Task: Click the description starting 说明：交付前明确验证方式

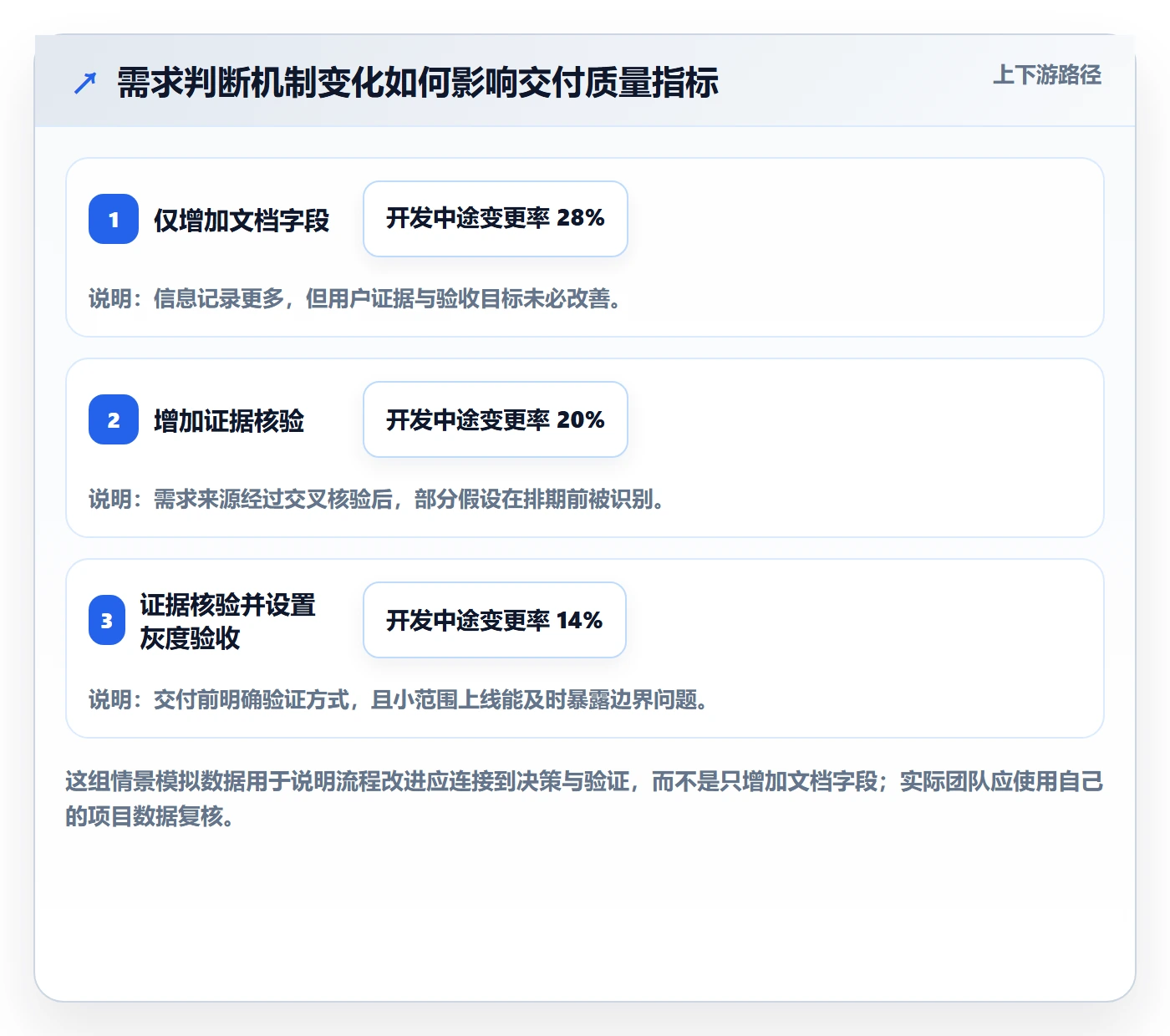Action: (x=399, y=699)
